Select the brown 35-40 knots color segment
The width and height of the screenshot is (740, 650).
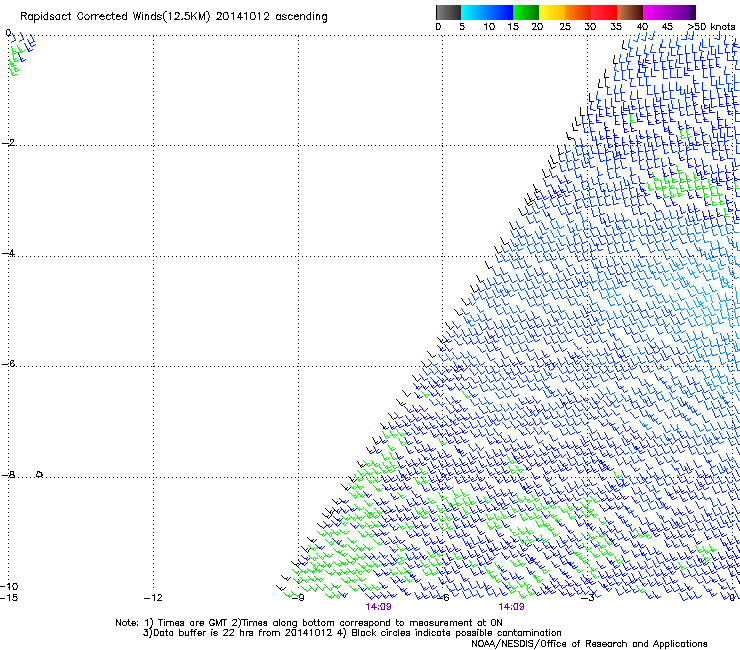[x=630, y=12]
